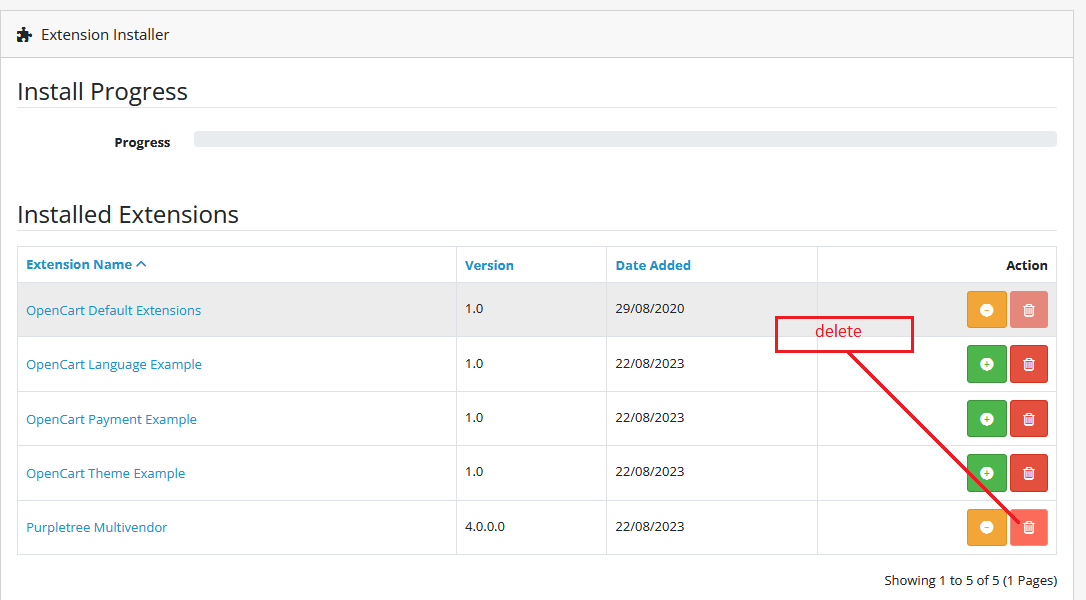Screen dimensions: 1086x600
Task: Open Purpletree Multivendor link
Action: click(96, 527)
